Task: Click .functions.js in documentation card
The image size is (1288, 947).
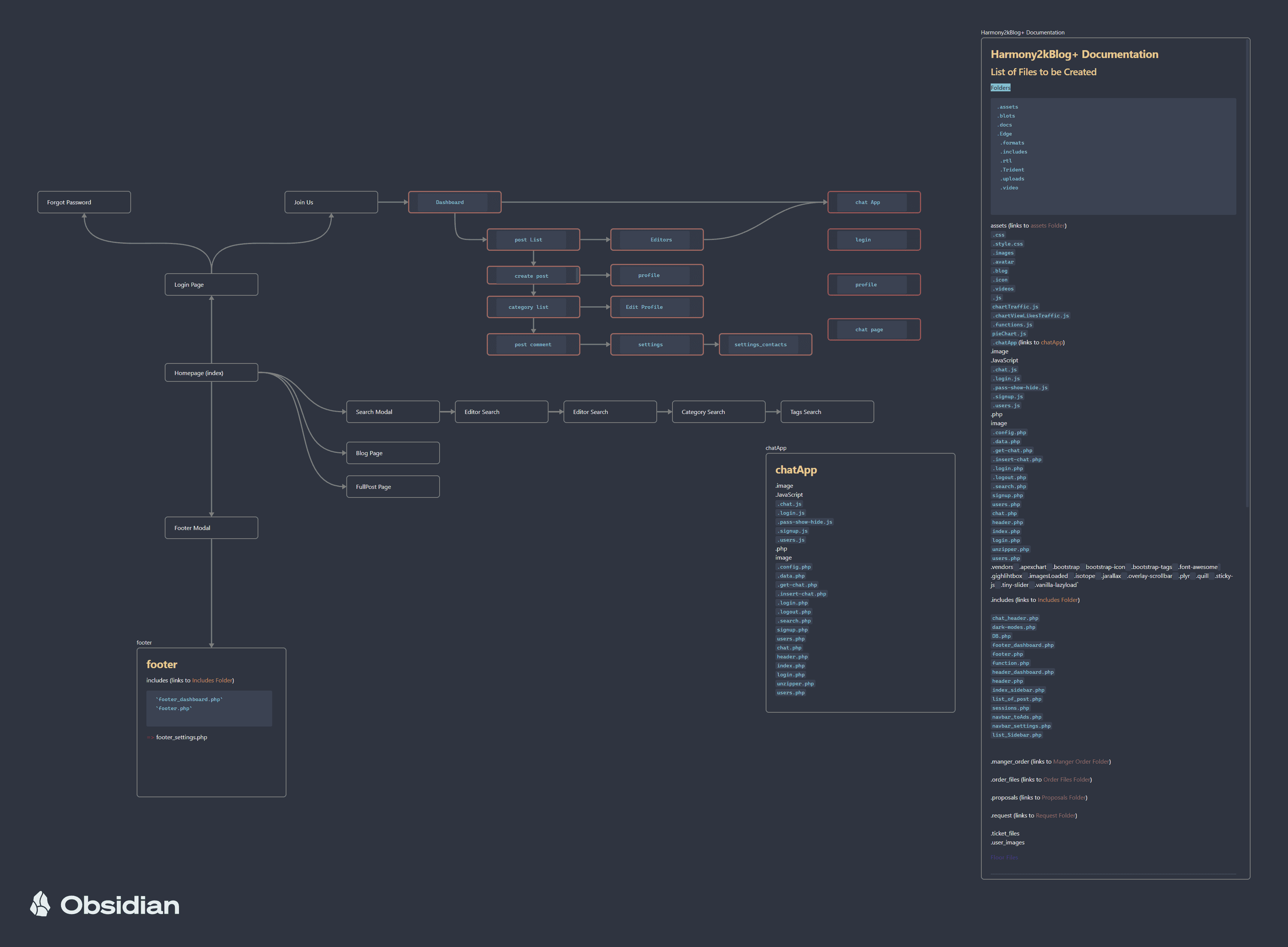Action: (1012, 325)
